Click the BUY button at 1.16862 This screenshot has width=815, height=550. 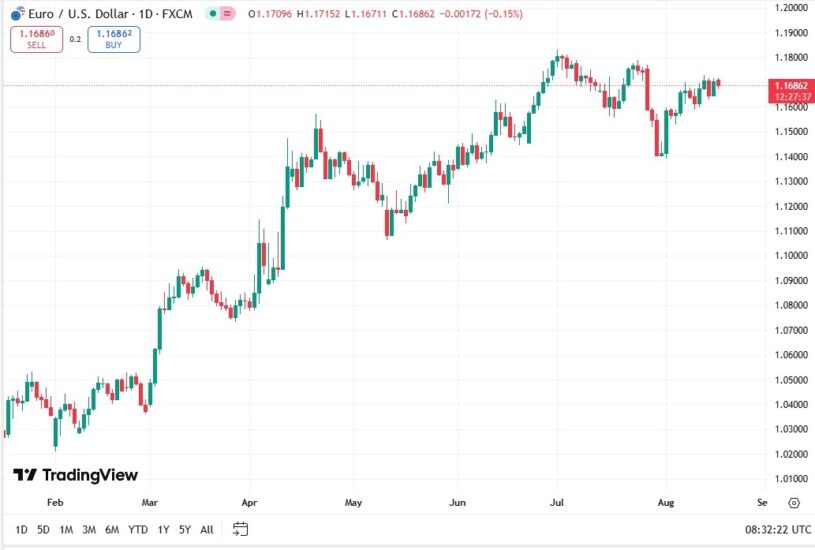113,39
